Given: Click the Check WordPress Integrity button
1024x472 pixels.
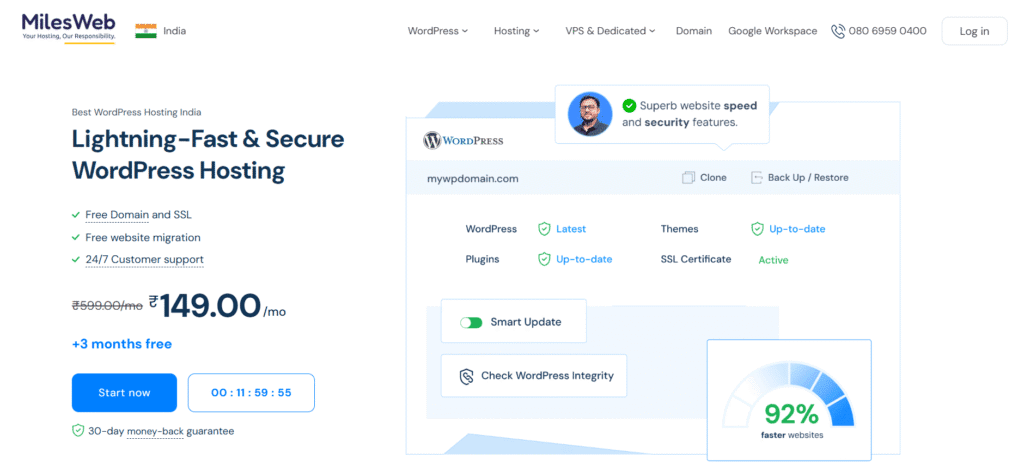Looking at the screenshot, I should click(534, 375).
